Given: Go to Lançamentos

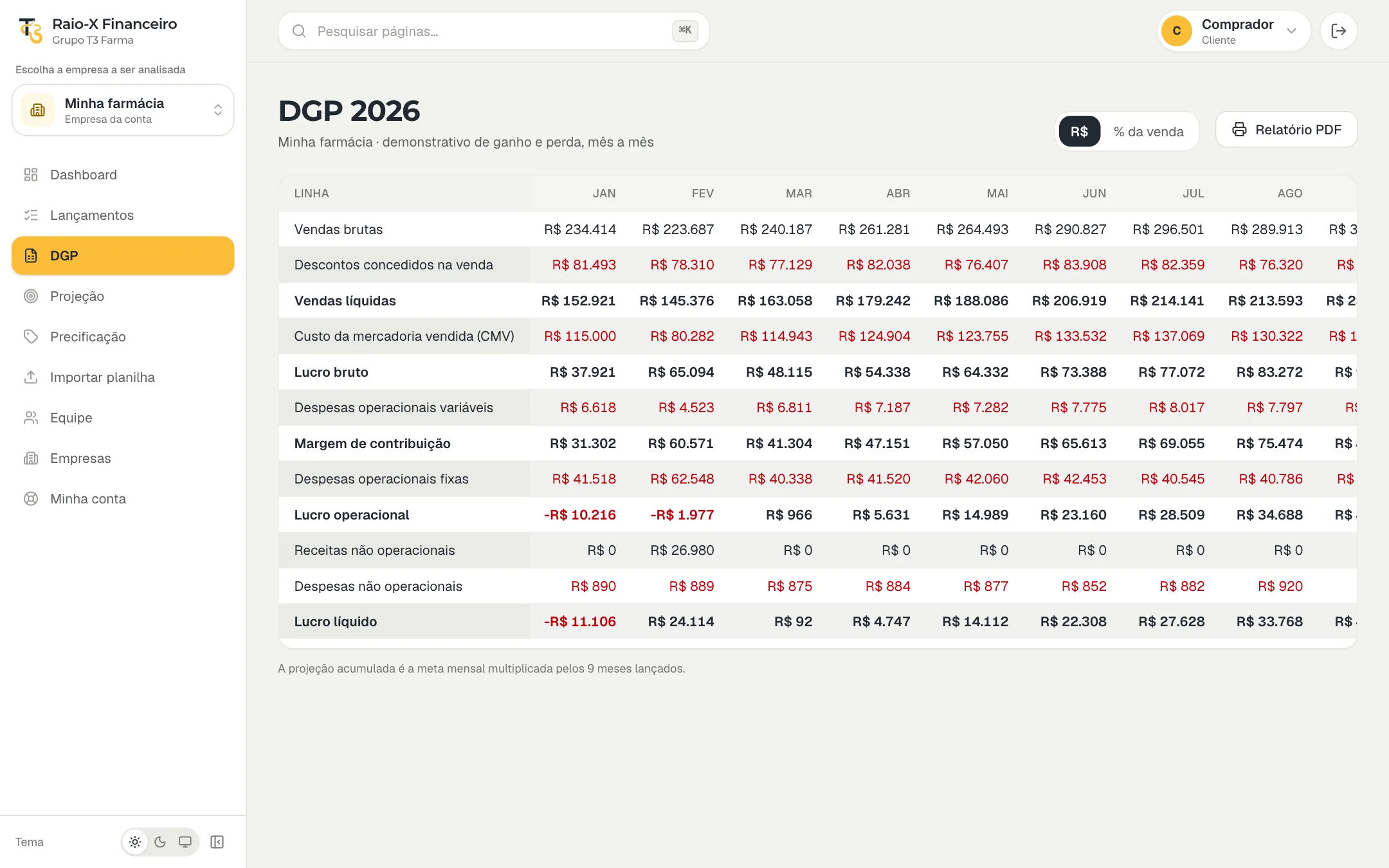Looking at the screenshot, I should 123,215.
